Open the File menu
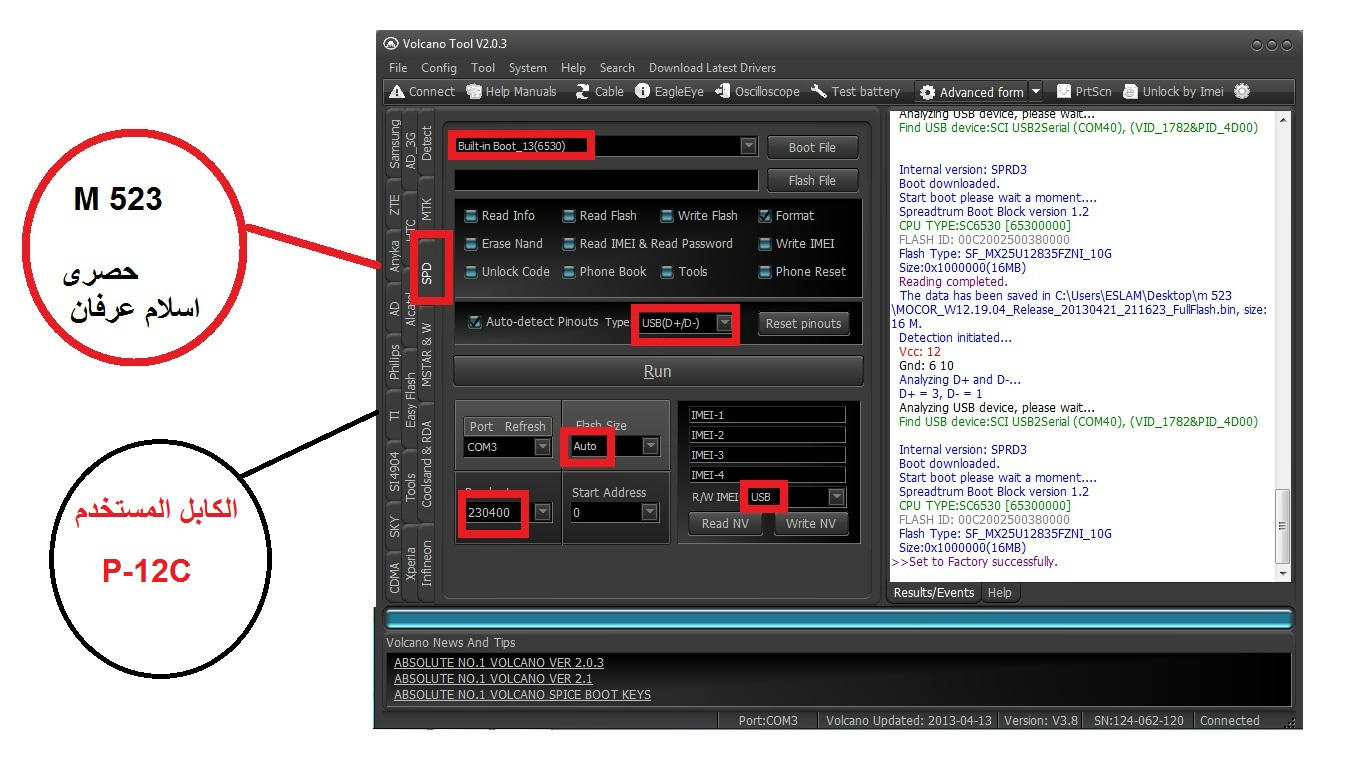Screen dimensions: 1366x768 tap(398, 68)
